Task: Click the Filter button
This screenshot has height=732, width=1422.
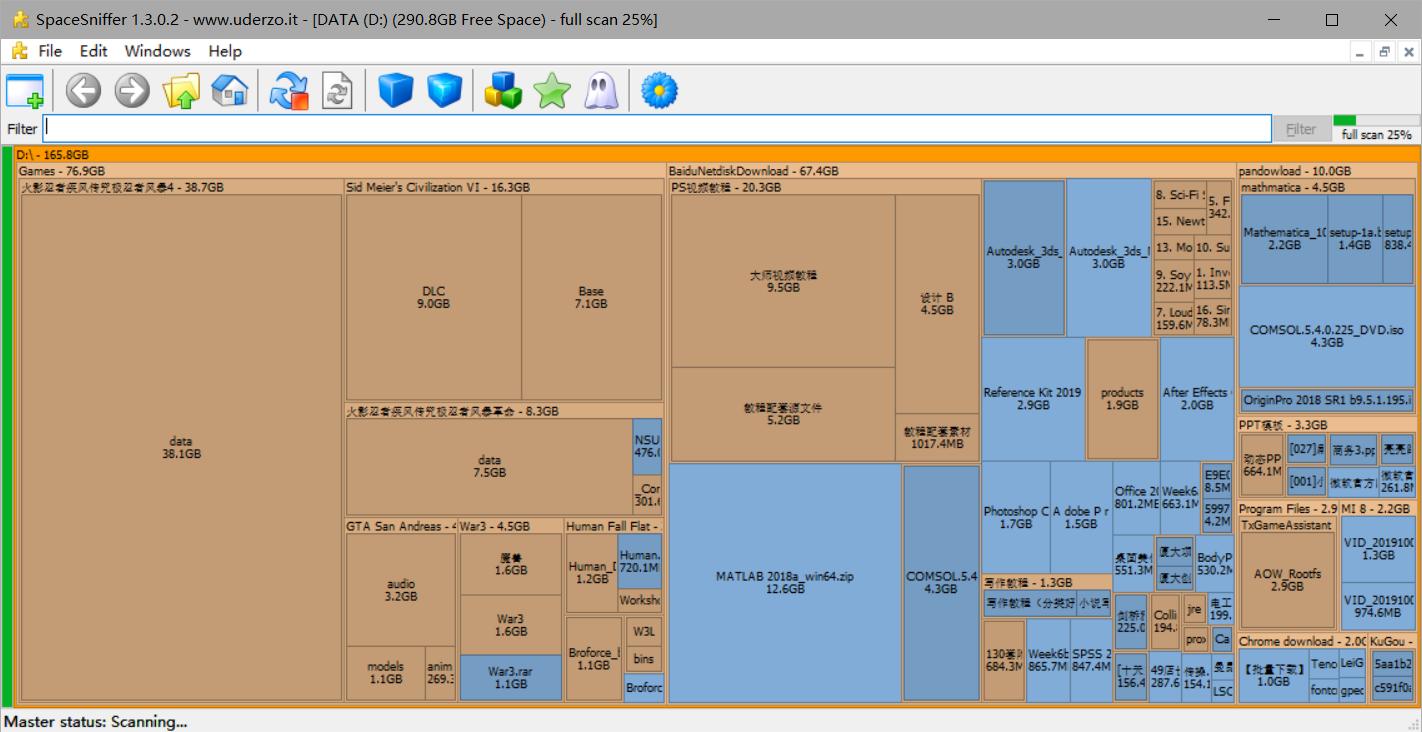Action: coord(1301,128)
